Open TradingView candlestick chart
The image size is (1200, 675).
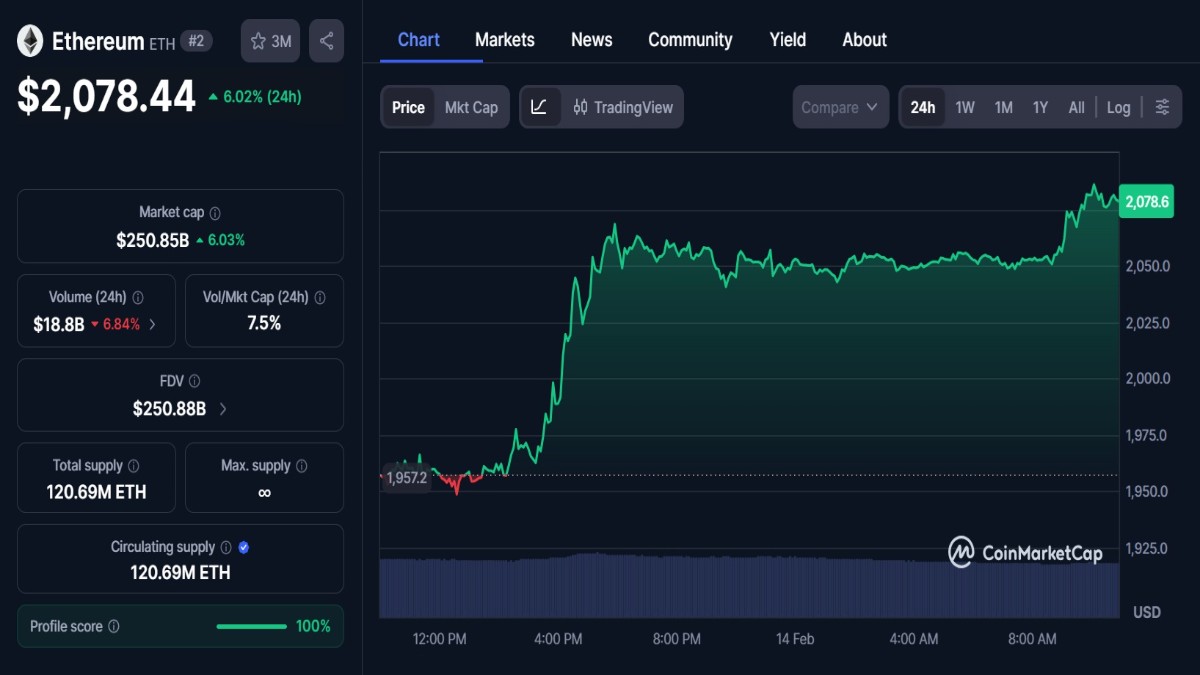click(623, 107)
